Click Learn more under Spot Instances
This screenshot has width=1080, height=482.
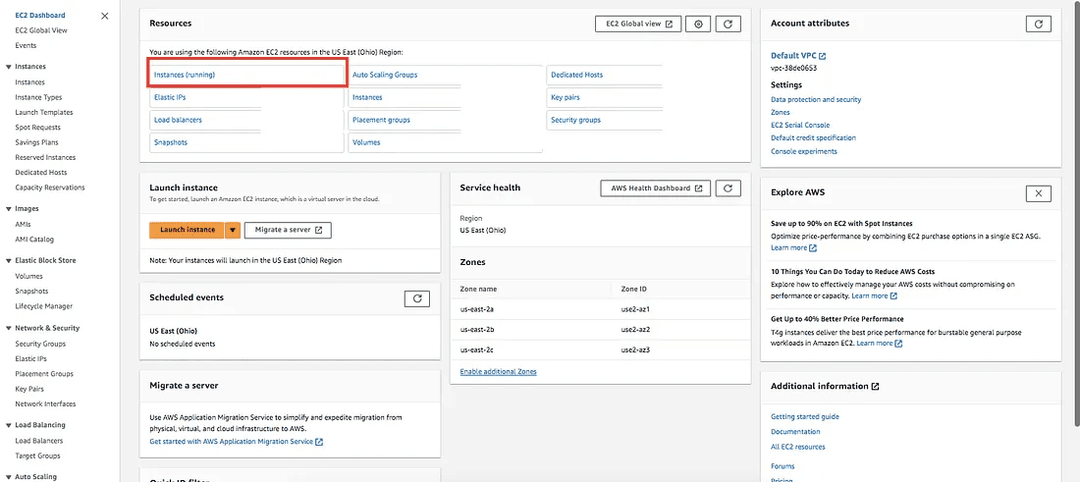[x=793, y=248]
